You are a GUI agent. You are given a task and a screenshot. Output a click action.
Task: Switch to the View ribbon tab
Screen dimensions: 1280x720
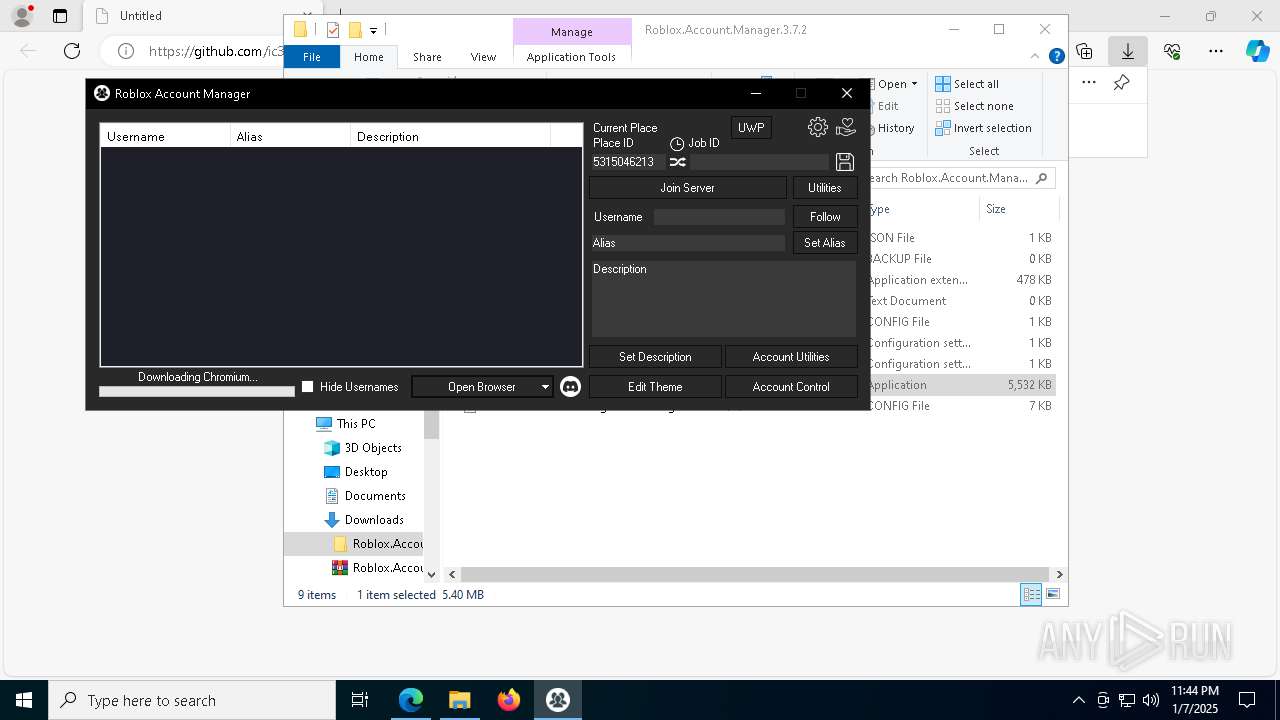point(483,57)
